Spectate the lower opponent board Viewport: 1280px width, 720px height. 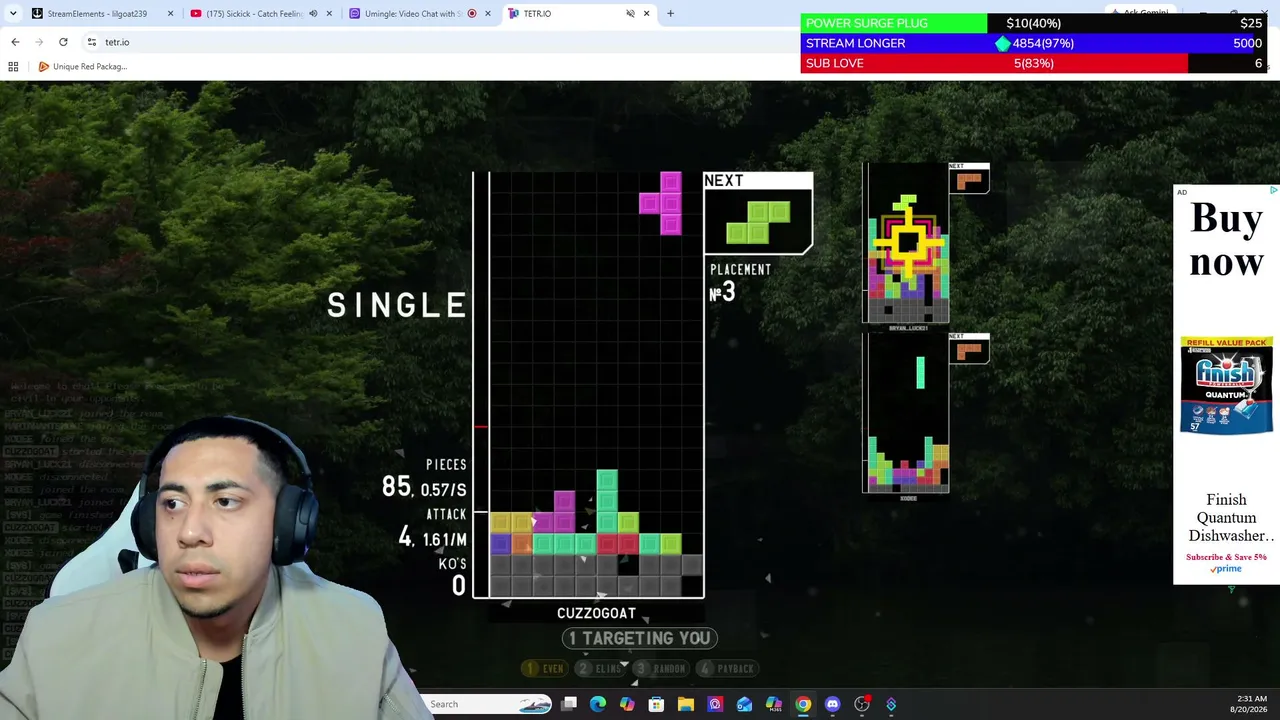[x=906, y=412]
